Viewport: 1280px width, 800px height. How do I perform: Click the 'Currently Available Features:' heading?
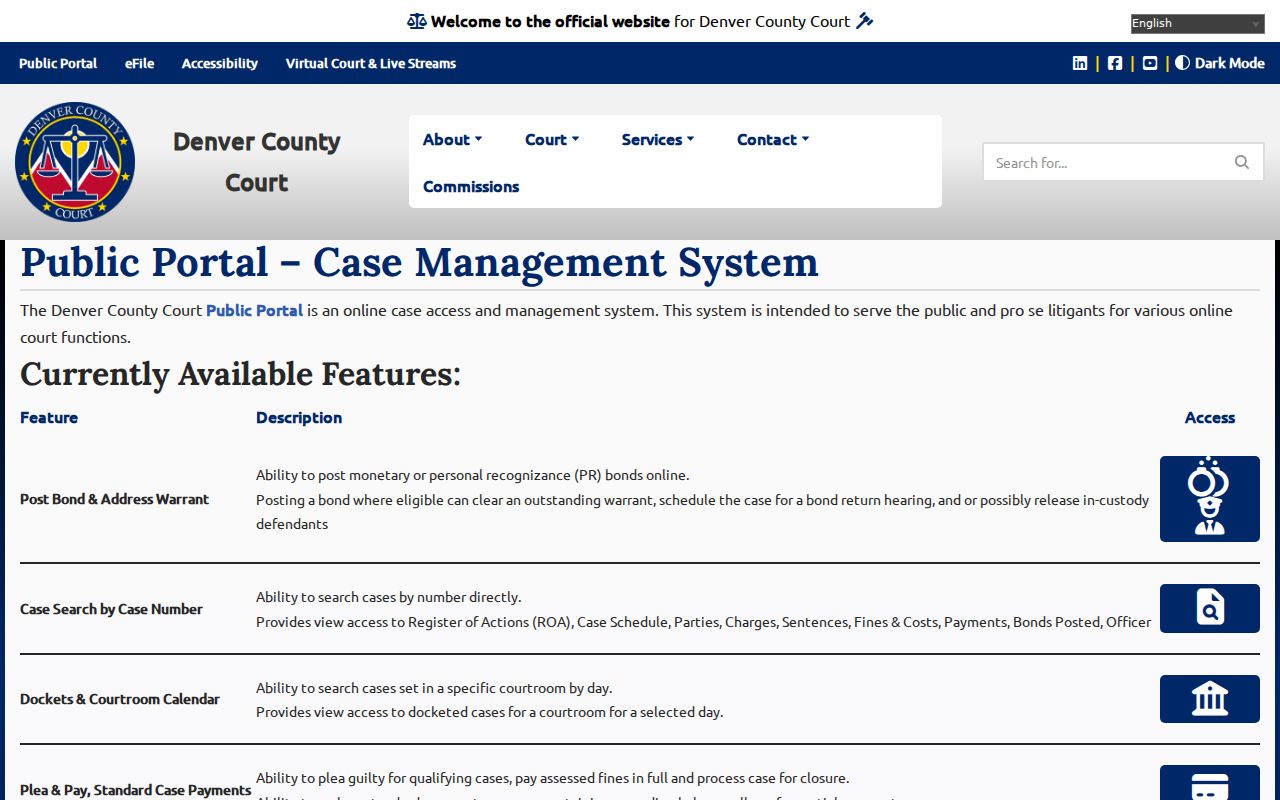(x=240, y=374)
